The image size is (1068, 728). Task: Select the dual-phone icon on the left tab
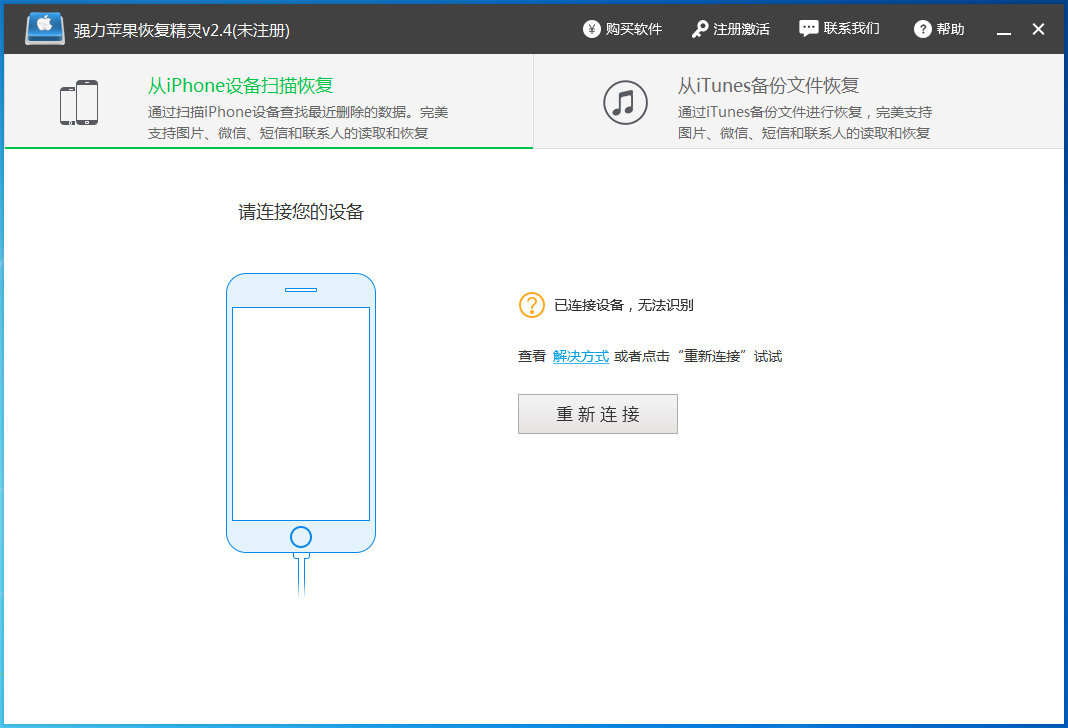(78, 101)
